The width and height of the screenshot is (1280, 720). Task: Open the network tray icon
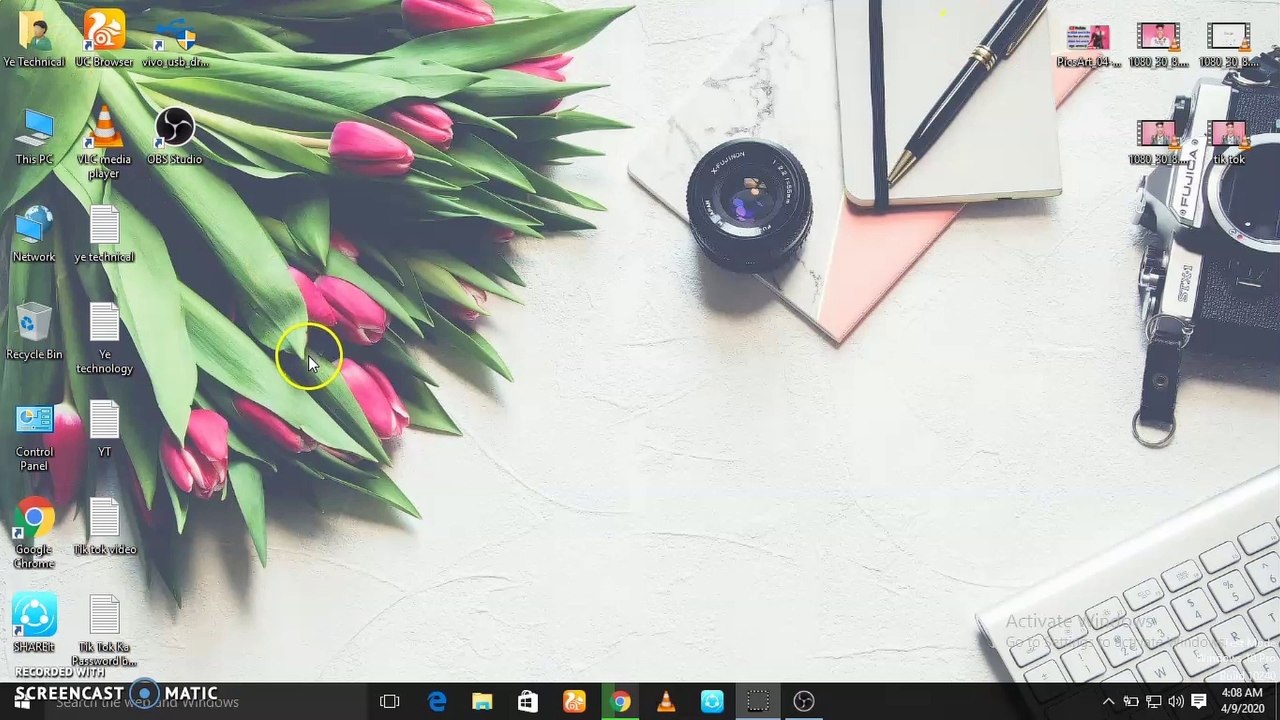click(x=1153, y=702)
